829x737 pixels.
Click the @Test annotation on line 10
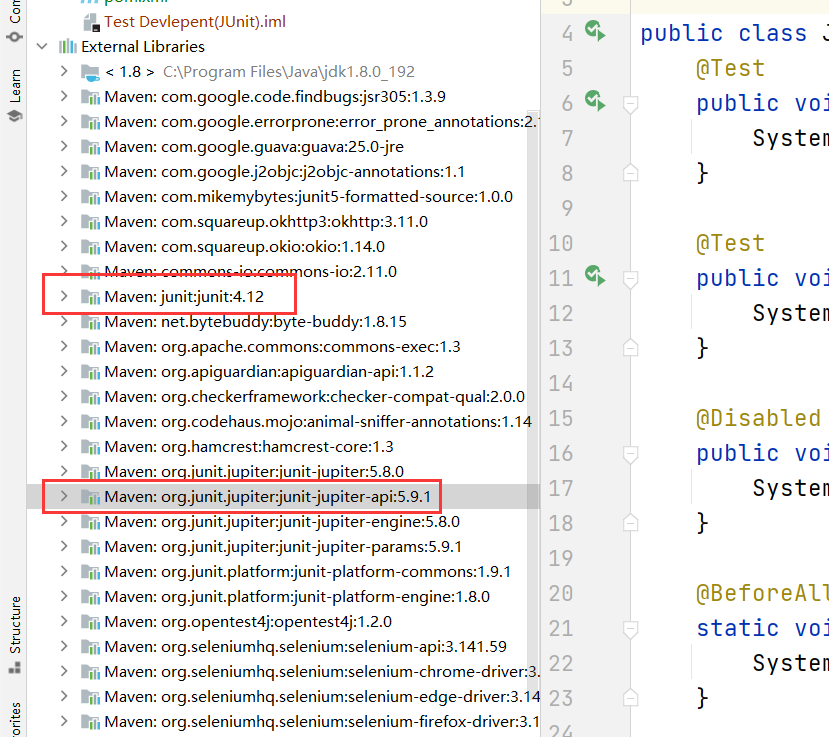[730, 243]
